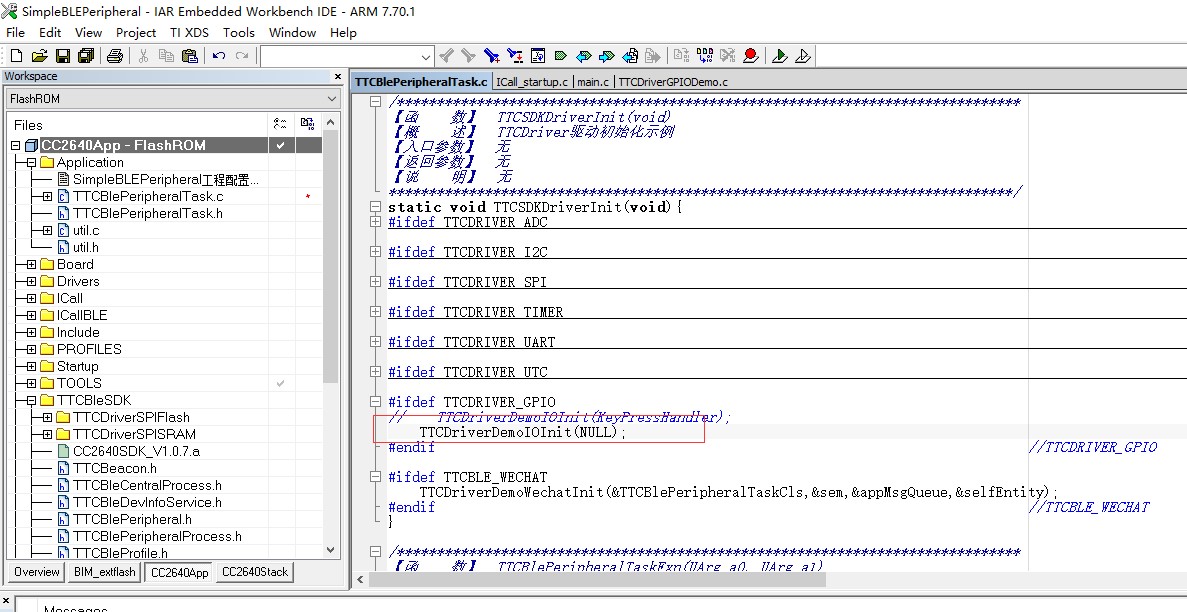Open the File menu
Viewport: 1187px width, 612px height.
pos(15,33)
